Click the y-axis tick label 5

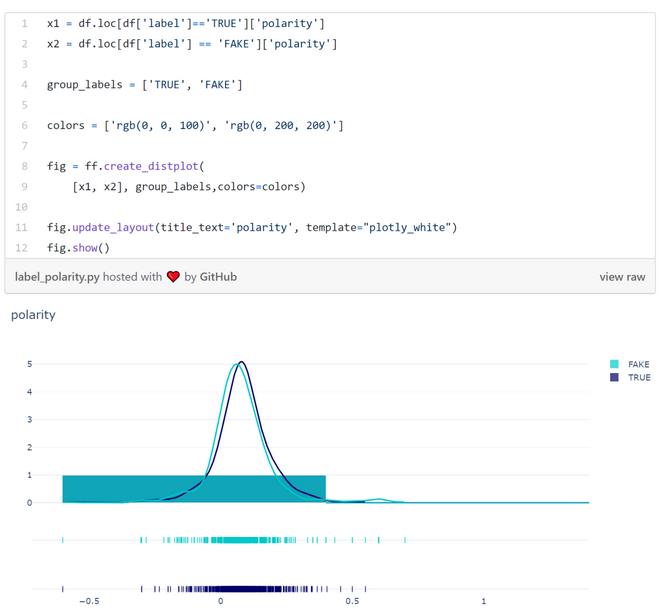click(x=29, y=364)
